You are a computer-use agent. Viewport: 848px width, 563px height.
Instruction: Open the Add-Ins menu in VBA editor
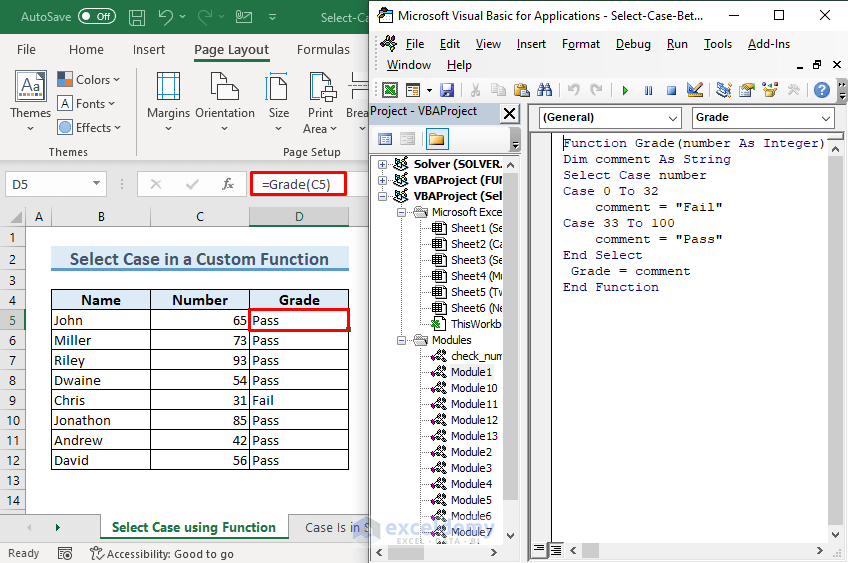[768, 44]
